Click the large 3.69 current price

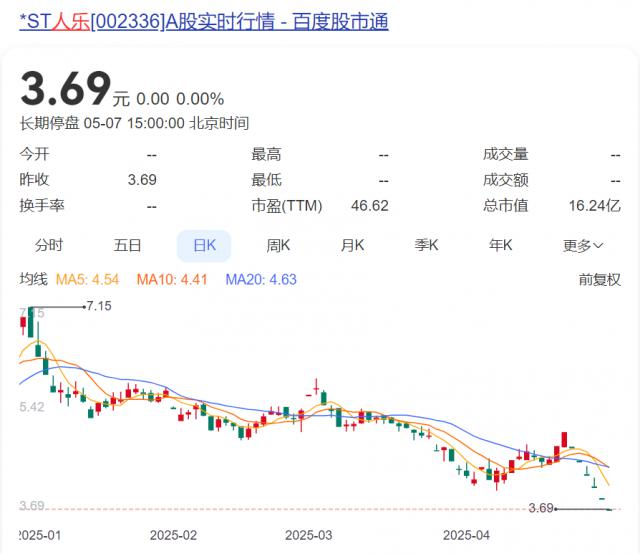pos(66,89)
